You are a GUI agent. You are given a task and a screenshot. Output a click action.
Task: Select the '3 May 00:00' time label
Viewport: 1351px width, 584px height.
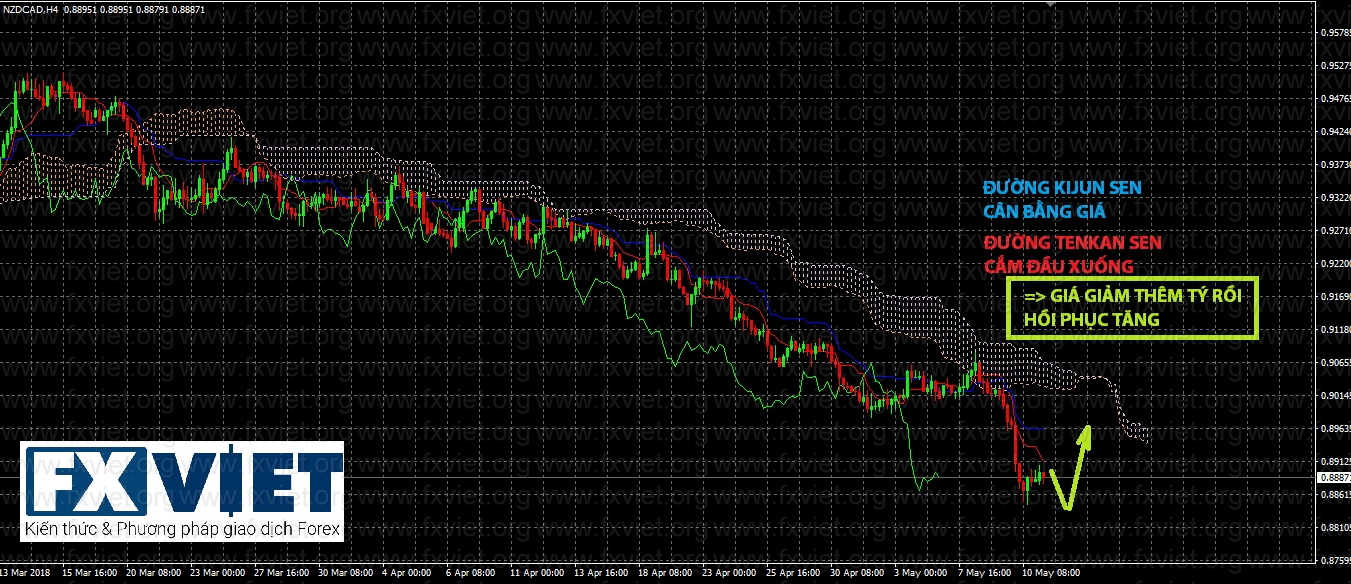coord(920,574)
